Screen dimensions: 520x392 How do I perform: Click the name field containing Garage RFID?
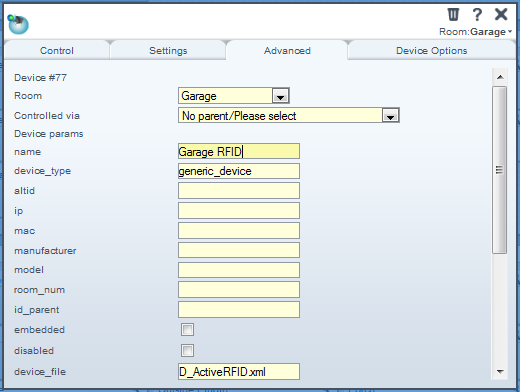click(239, 151)
